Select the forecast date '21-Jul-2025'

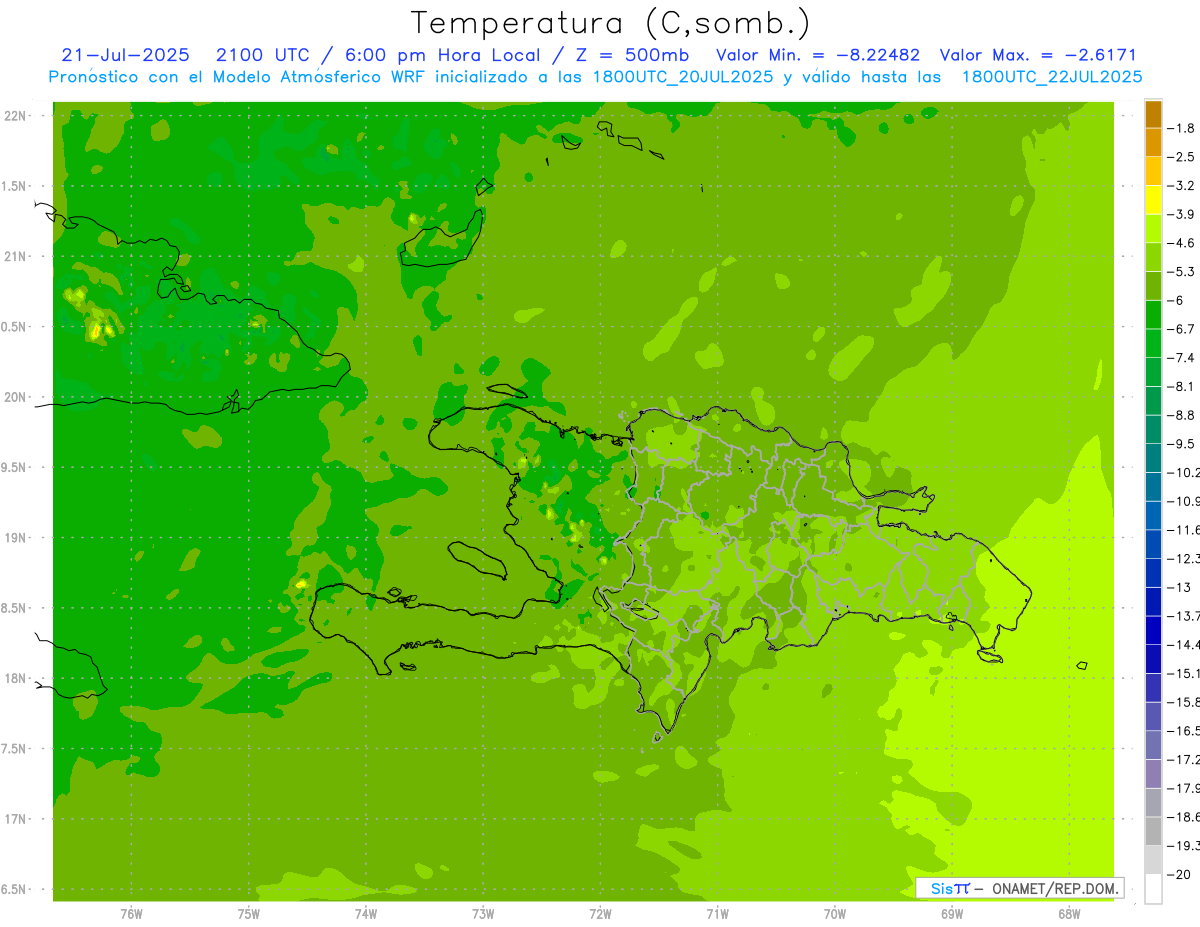[126, 55]
